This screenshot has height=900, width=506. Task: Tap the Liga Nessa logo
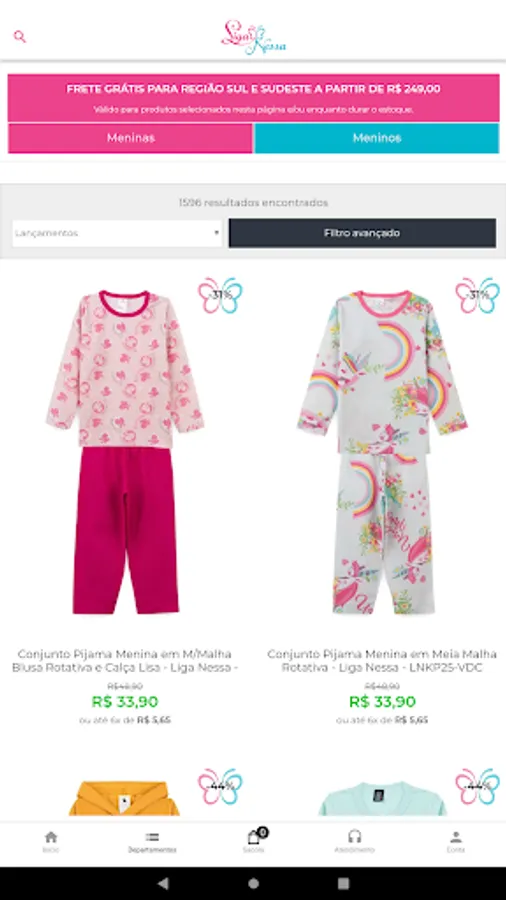[x=253, y=37]
